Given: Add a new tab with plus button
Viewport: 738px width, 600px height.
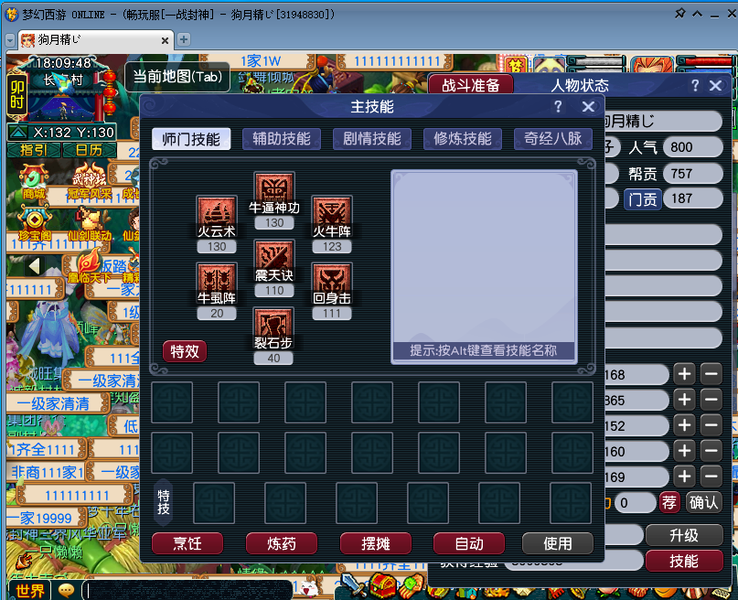Looking at the screenshot, I should [184, 40].
